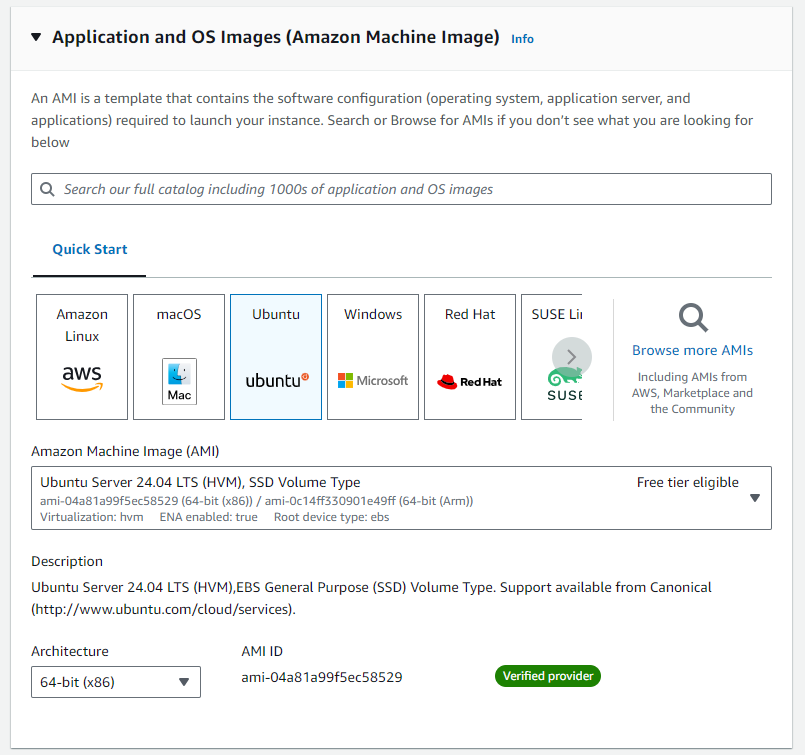
Task: Click the Red Hat logo
Action: pyautogui.click(x=469, y=381)
